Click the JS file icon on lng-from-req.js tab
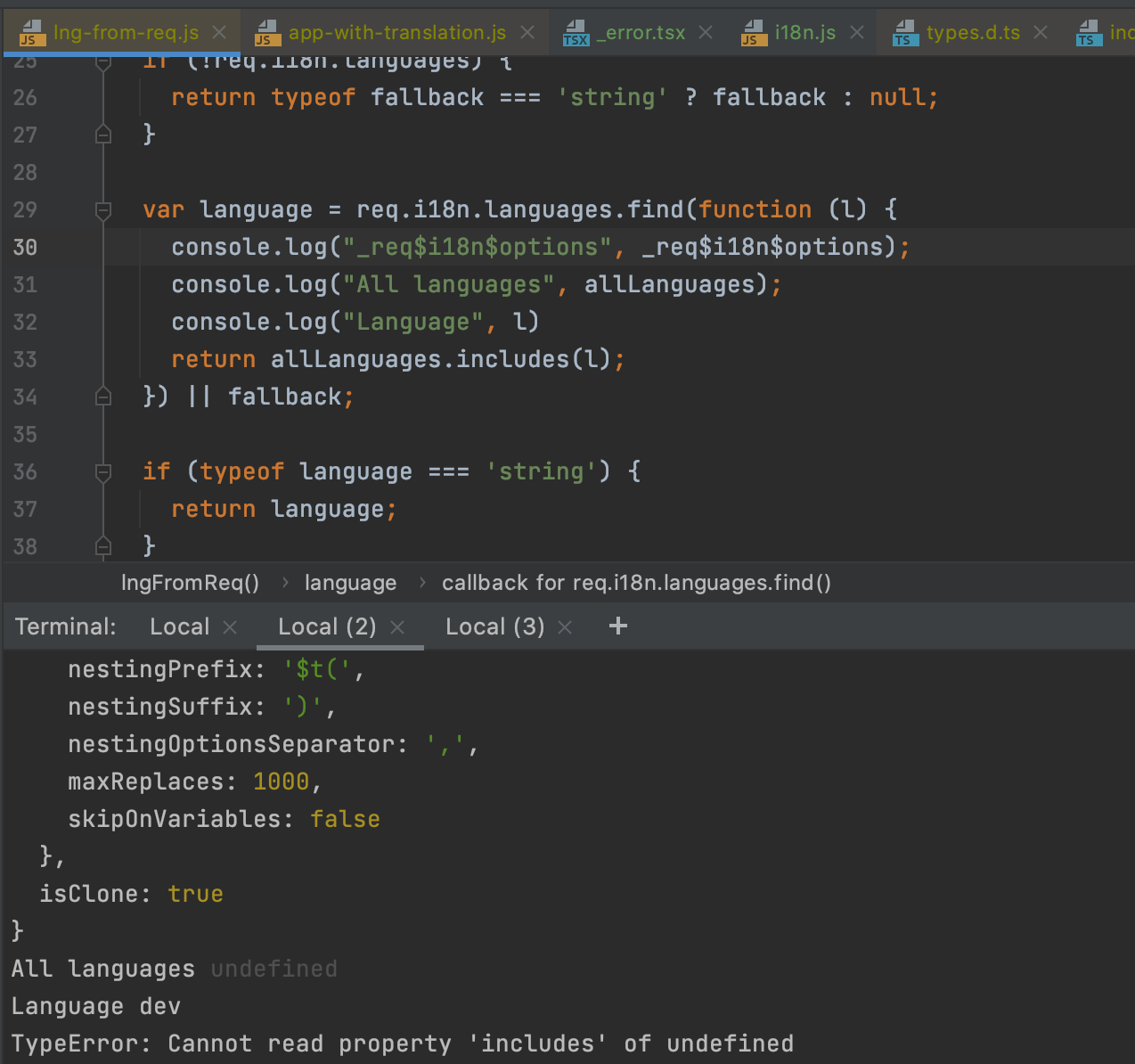The height and width of the screenshot is (1064, 1135). tap(32, 33)
